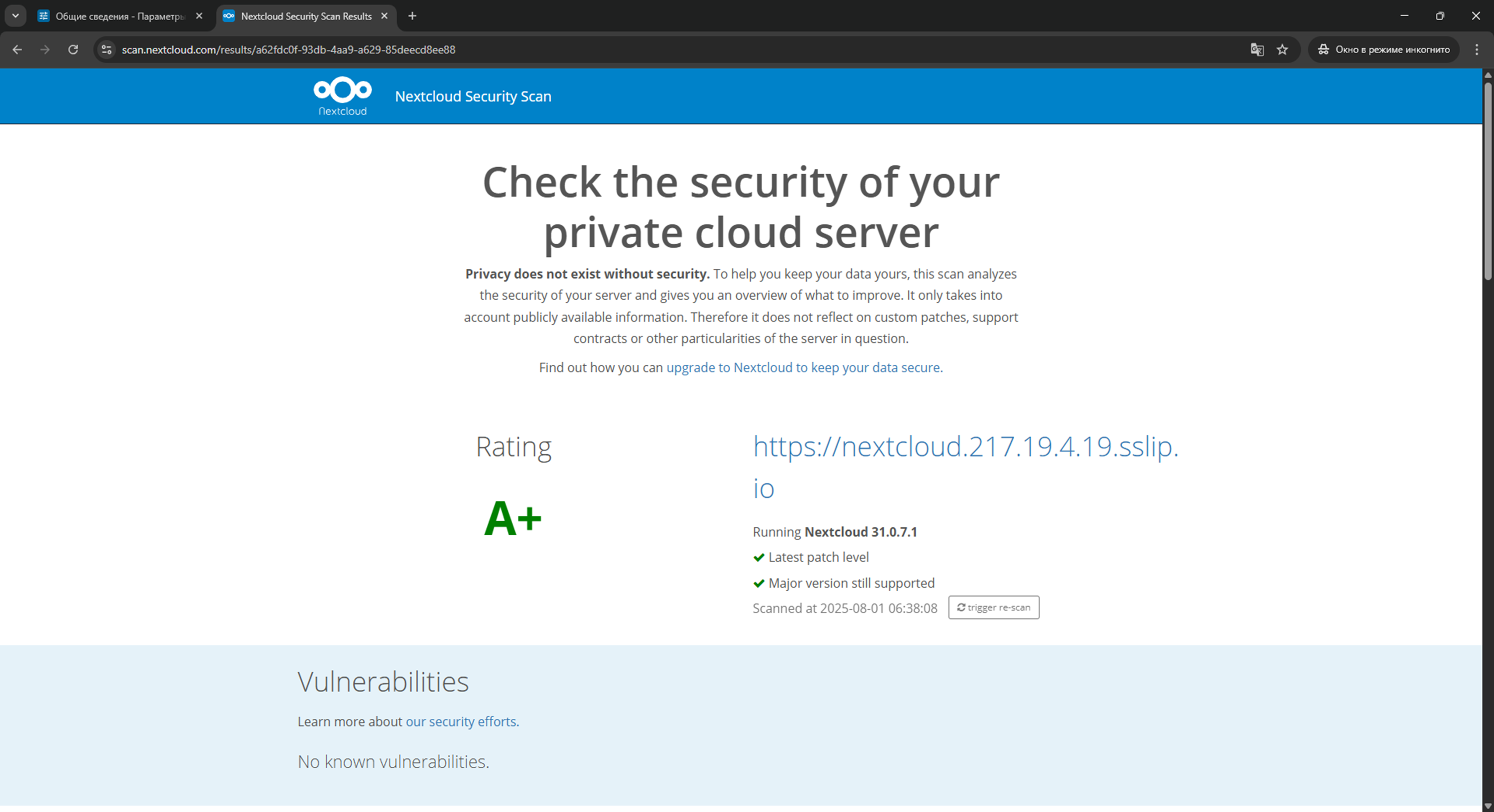The height and width of the screenshot is (812, 1494).
Task: Reload the scan results page
Action: click(73, 50)
